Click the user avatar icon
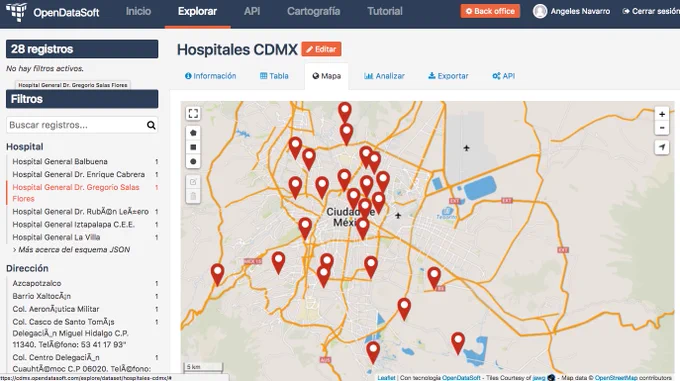Viewport: 680px width, 381px height. point(540,11)
